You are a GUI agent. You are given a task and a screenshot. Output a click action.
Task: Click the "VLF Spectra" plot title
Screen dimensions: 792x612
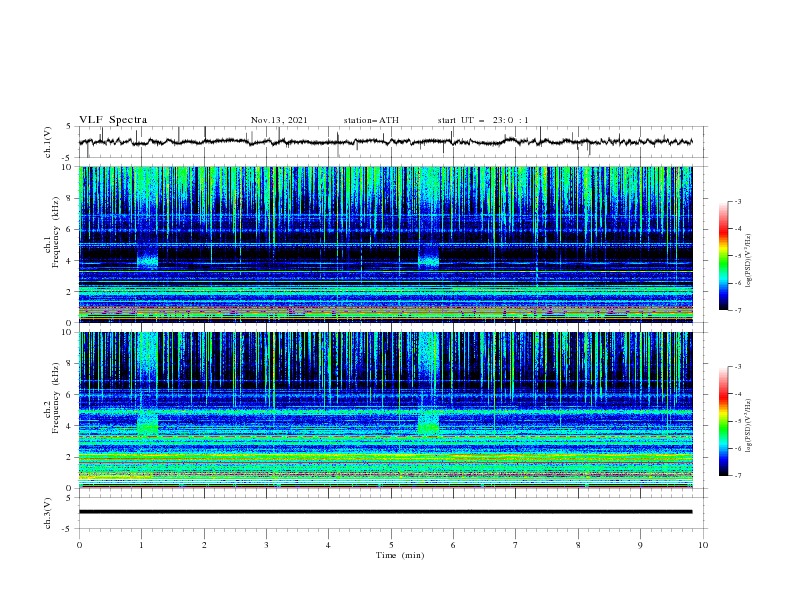pyautogui.click(x=113, y=120)
